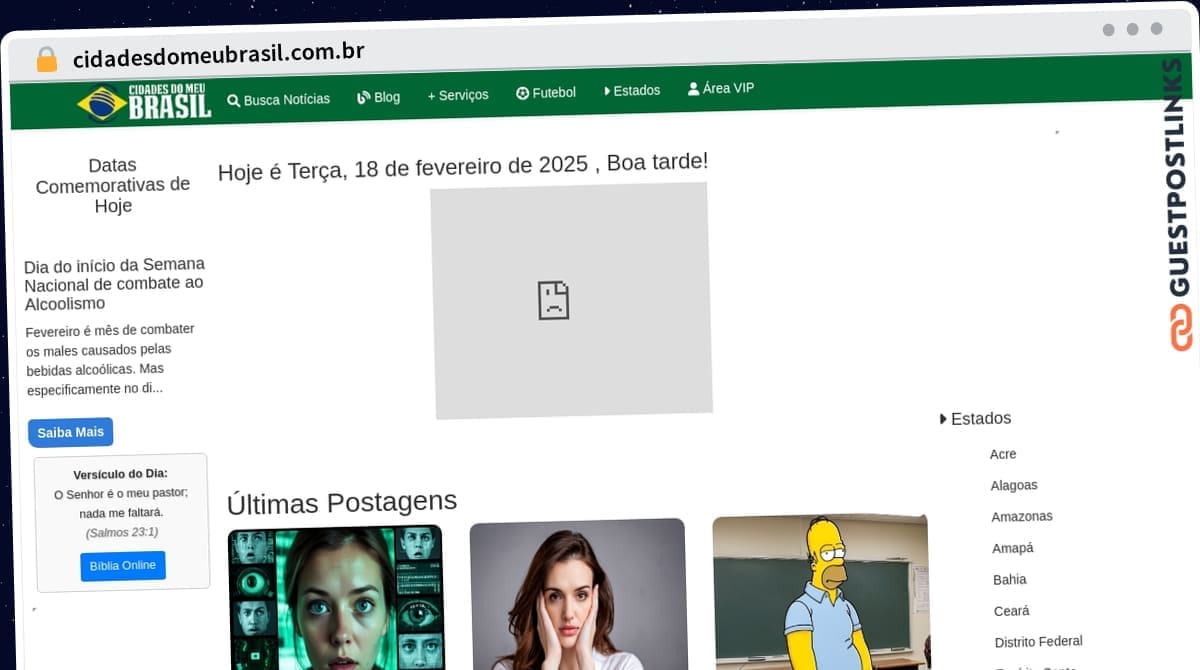Select Ceará in the states list

[x=1012, y=610]
